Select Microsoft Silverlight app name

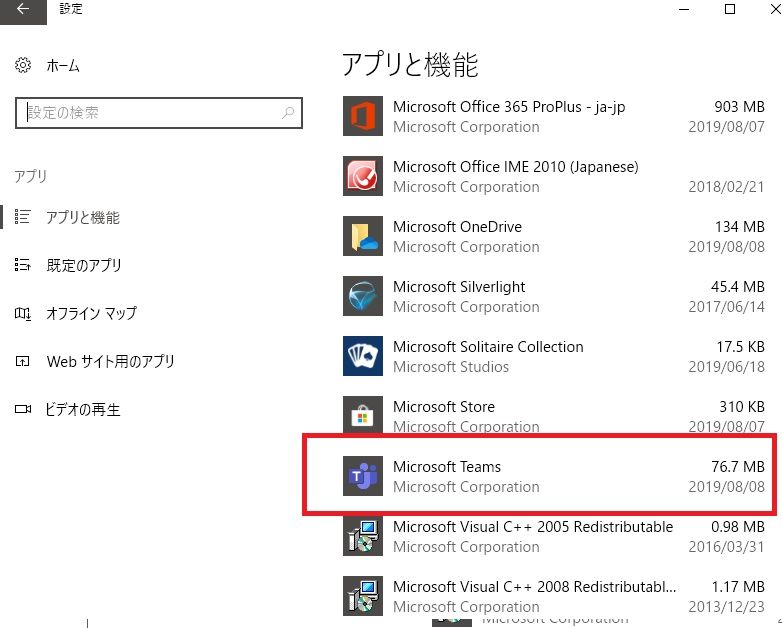tap(459, 287)
